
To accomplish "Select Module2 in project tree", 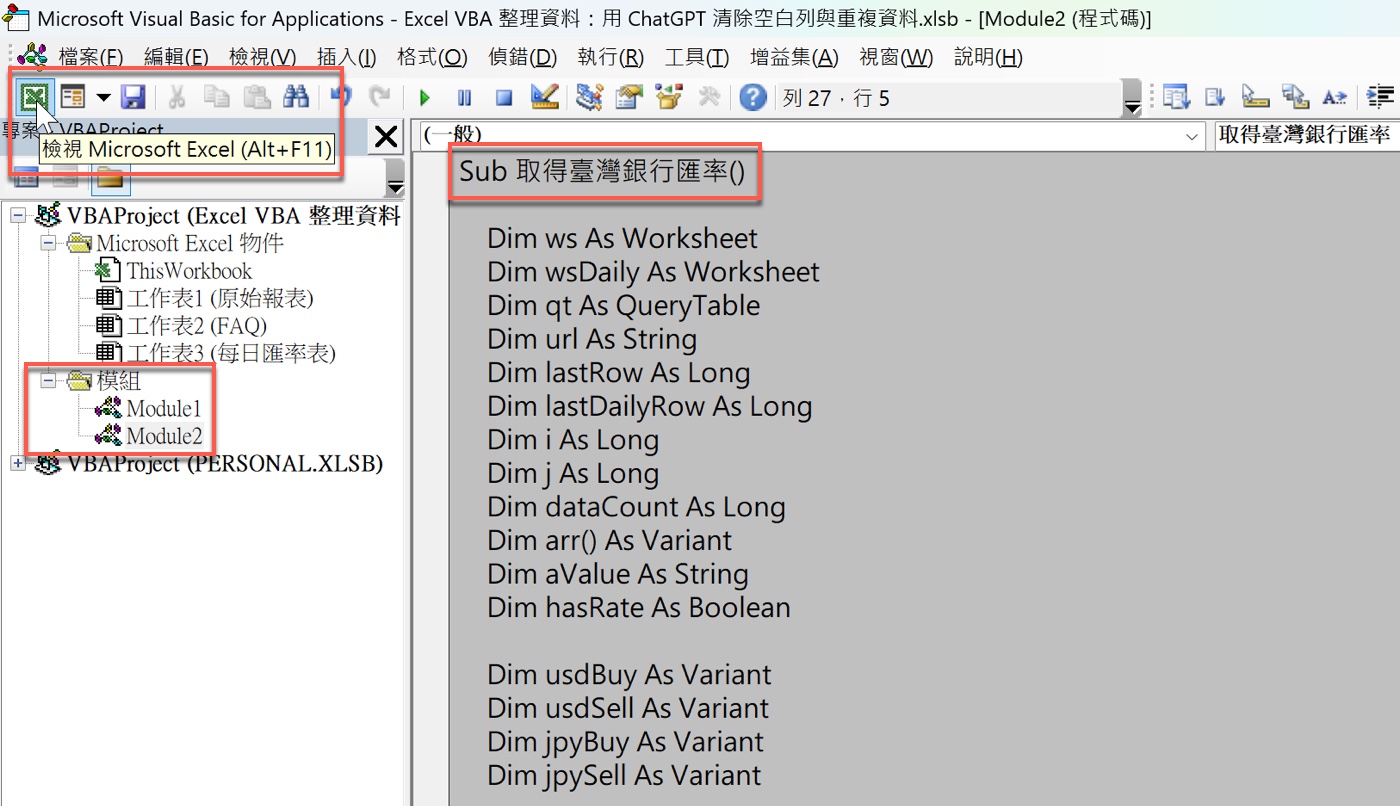I will tap(164, 436).
